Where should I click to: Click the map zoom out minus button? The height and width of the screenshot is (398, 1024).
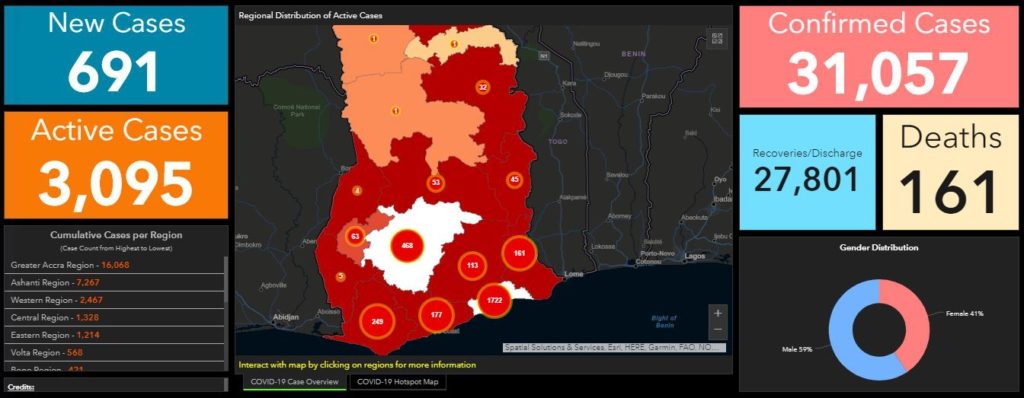pos(718,329)
